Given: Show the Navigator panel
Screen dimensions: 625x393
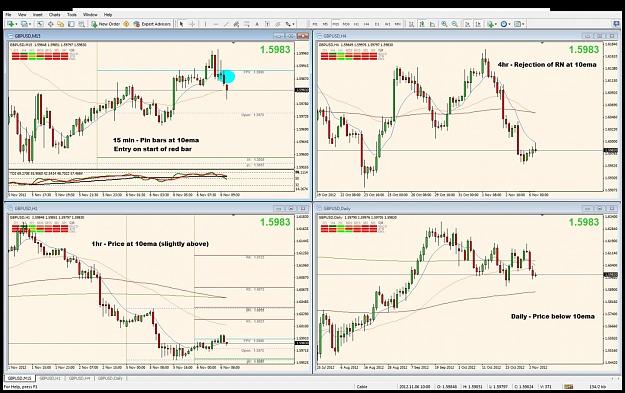Looking at the screenshot, I should pyautogui.click(x=61, y=24).
